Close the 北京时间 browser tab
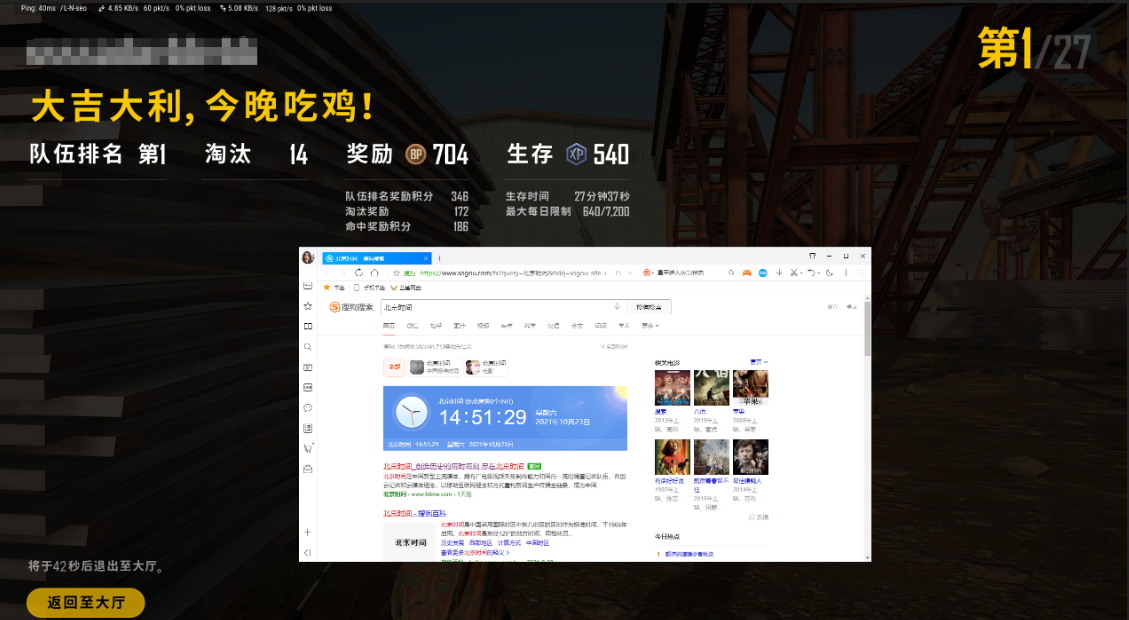The height and width of the screenshot is (620, 1129). click(426, 258)
